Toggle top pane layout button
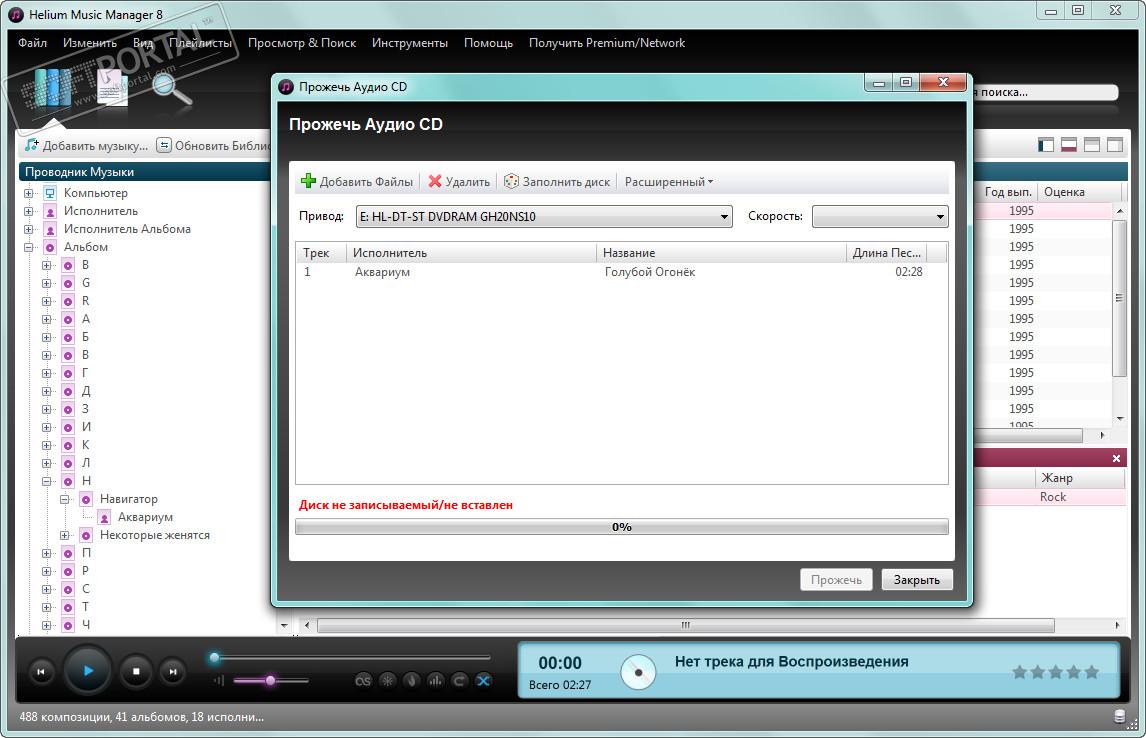Viewport: 1146px width, 738px height. pyautogui.click(x=1092, y=145)
